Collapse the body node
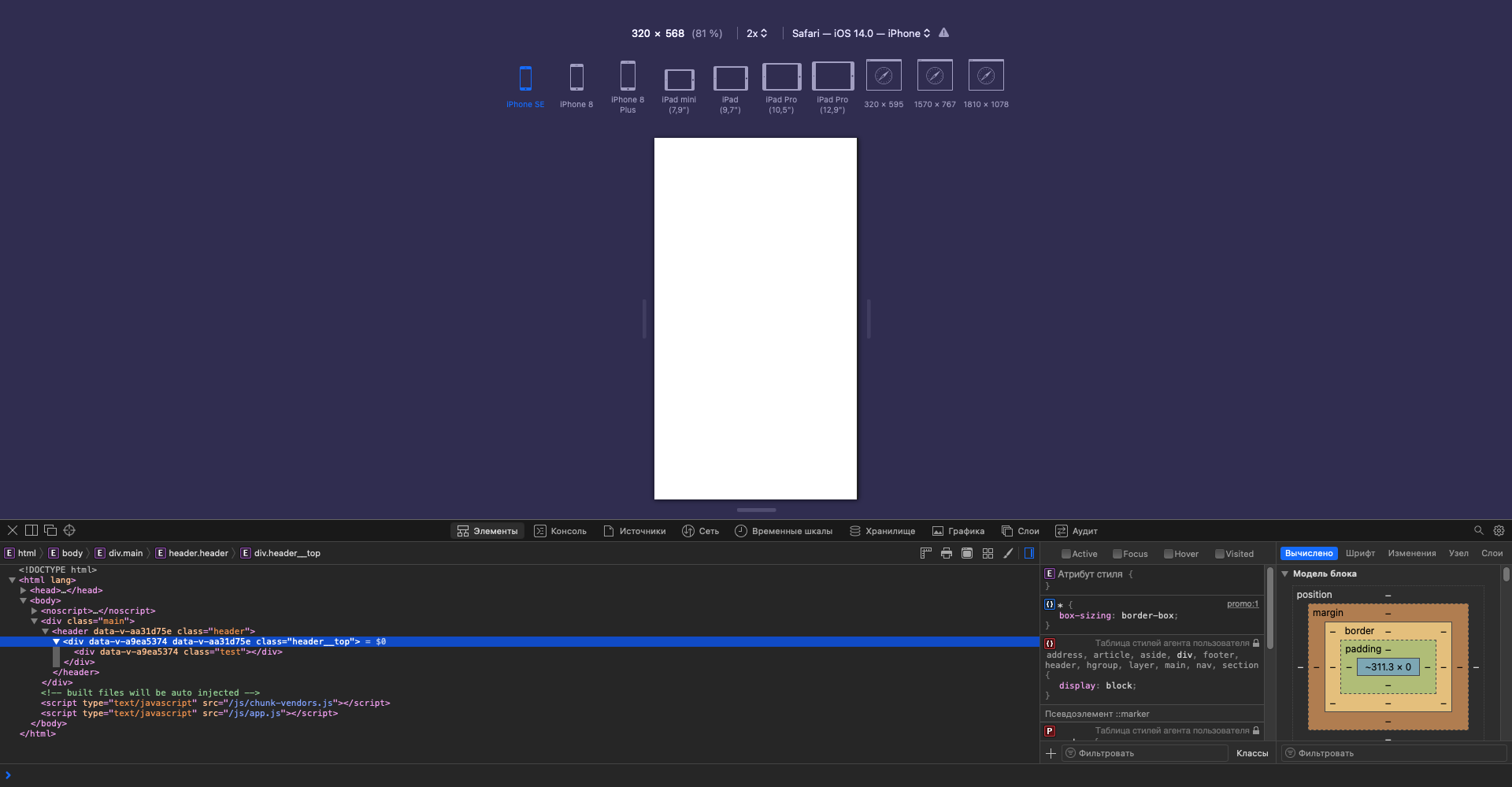 point(23,600)
